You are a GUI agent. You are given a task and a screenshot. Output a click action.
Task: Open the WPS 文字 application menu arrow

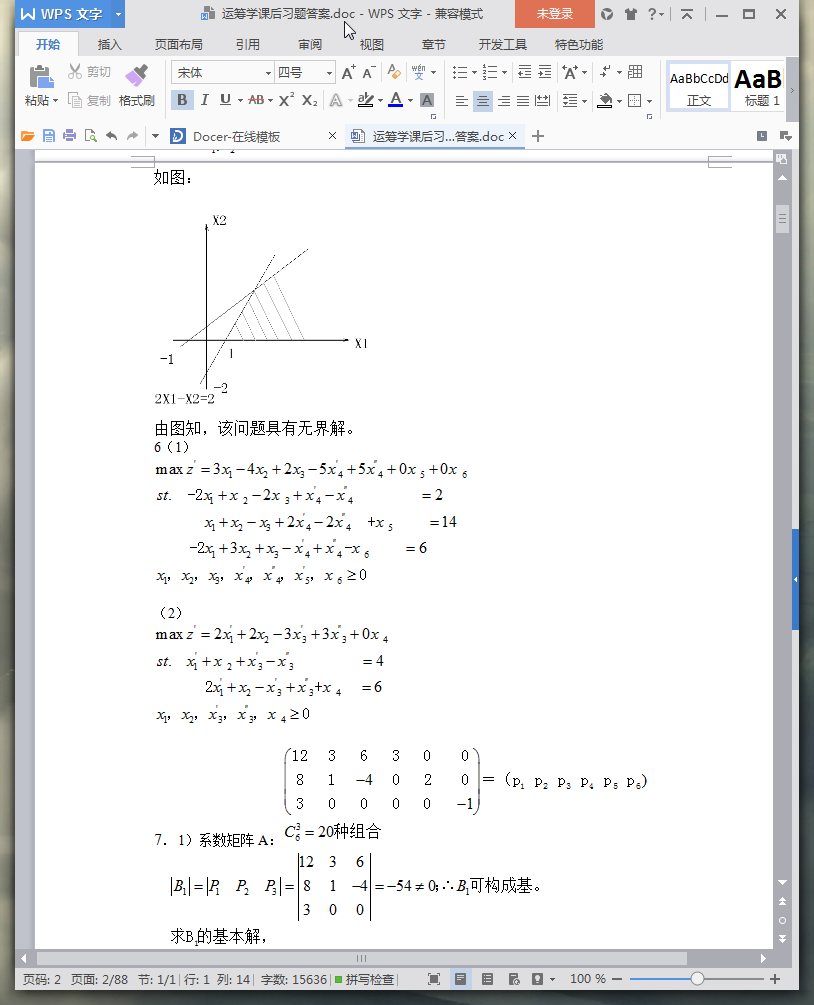tap(118, 14)
